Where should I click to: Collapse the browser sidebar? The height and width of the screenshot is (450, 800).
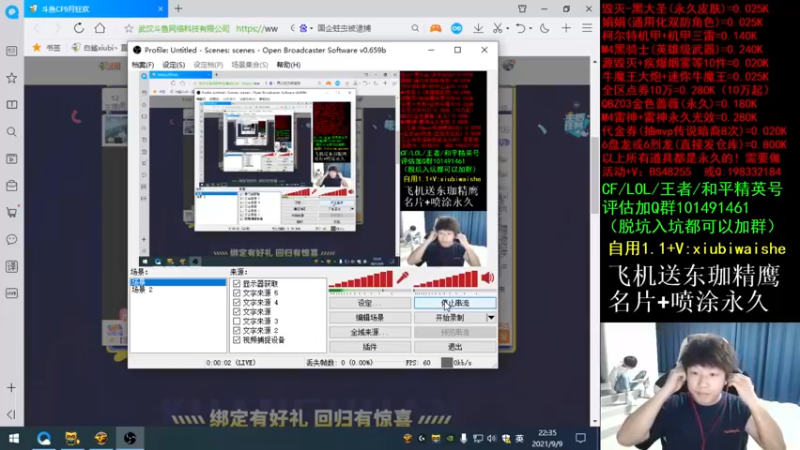(12, 414)
